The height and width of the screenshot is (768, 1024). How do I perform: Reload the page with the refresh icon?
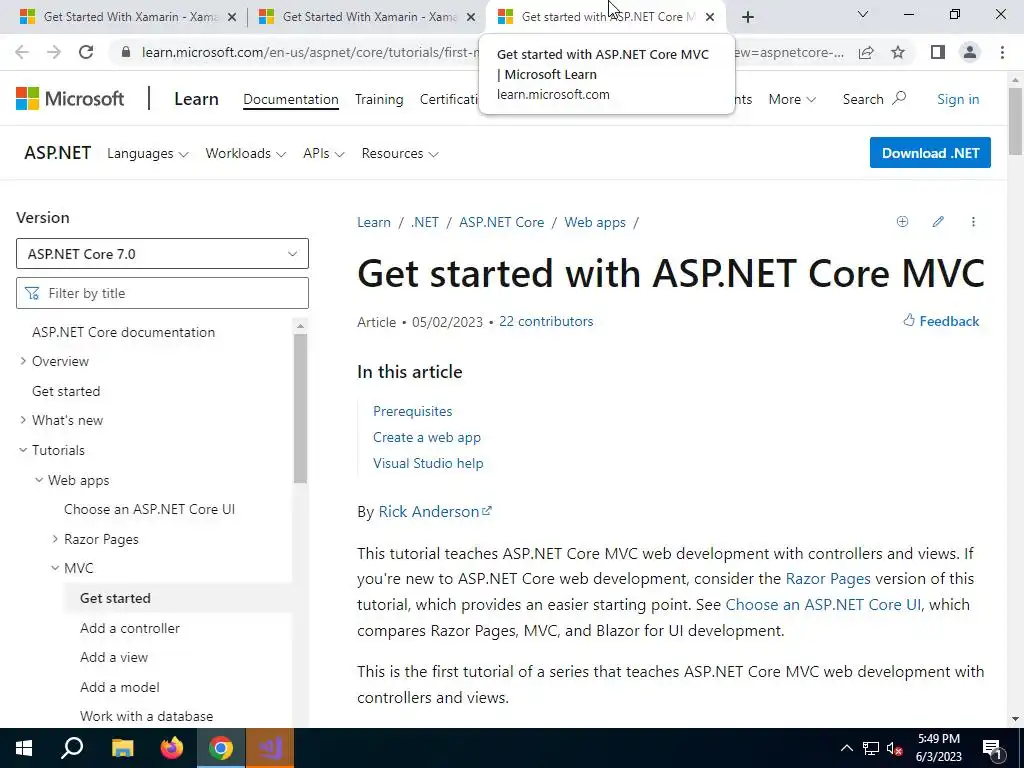[x=86, y=52]
